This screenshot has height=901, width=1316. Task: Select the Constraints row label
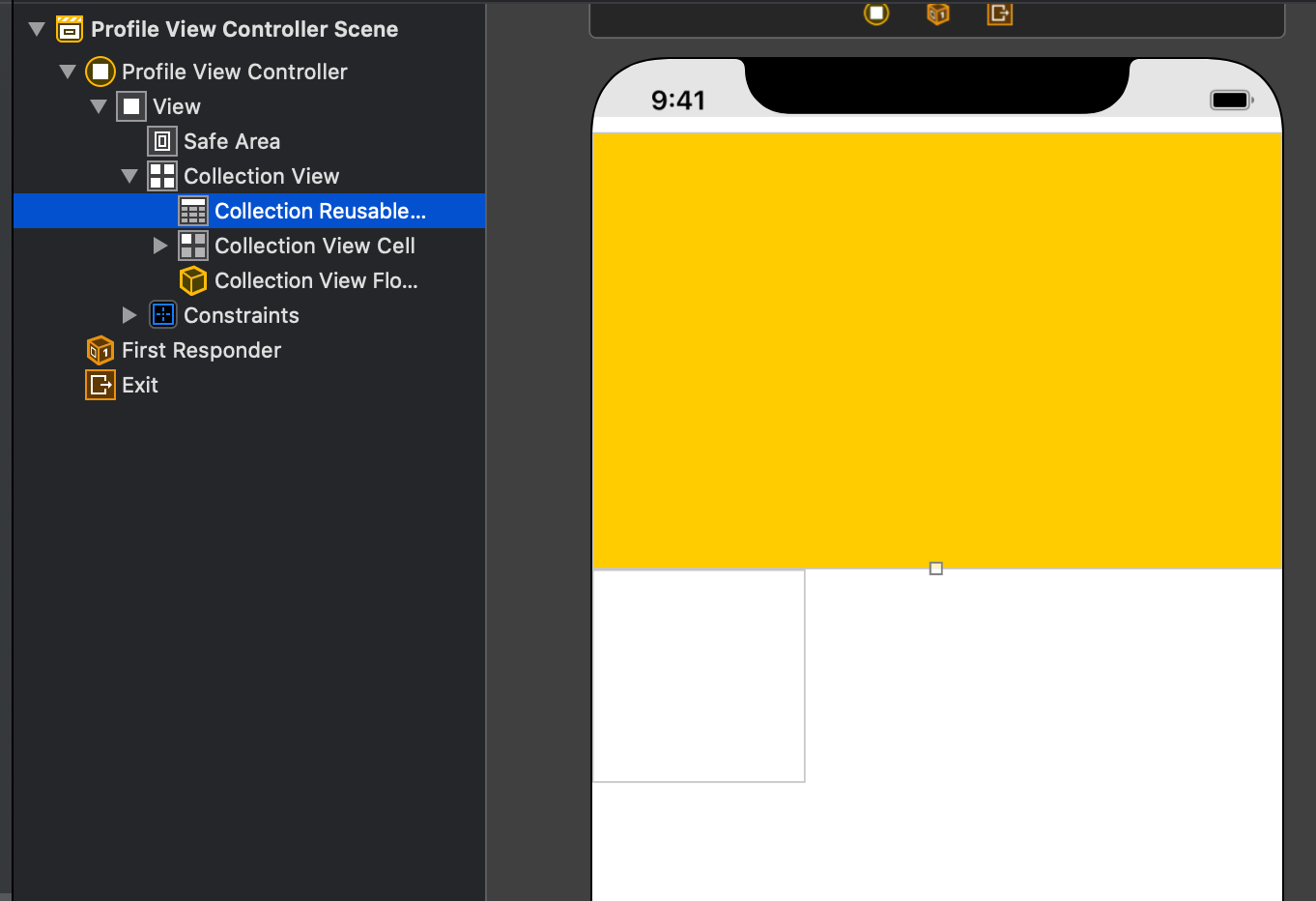(x=242, y=315)
